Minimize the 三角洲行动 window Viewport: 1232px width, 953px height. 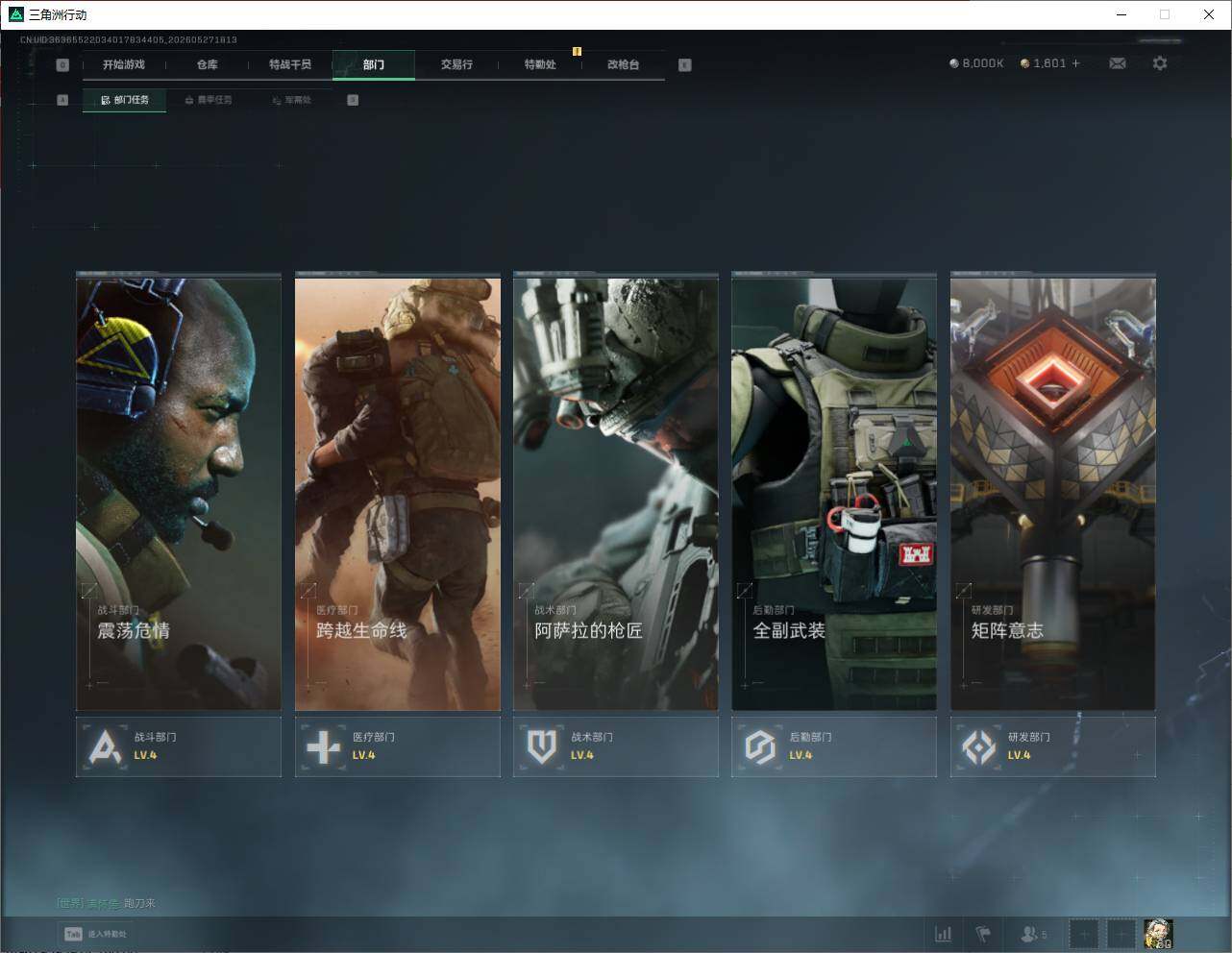[x=1121, y=14]
